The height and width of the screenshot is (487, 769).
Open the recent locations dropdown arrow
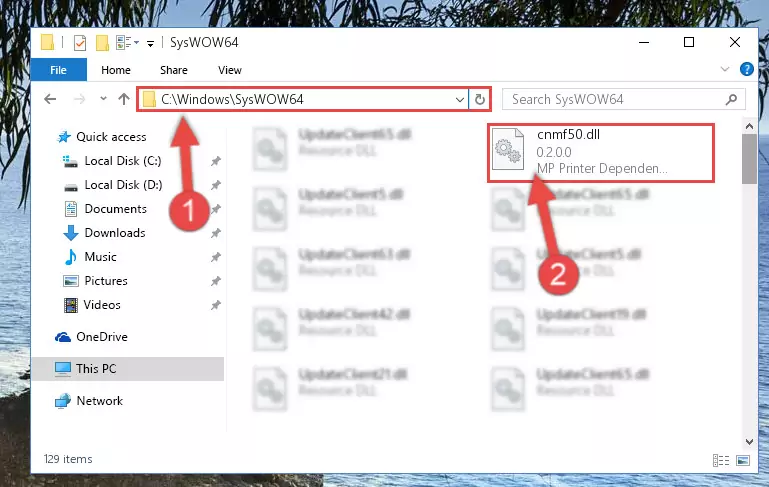(103, 99)
